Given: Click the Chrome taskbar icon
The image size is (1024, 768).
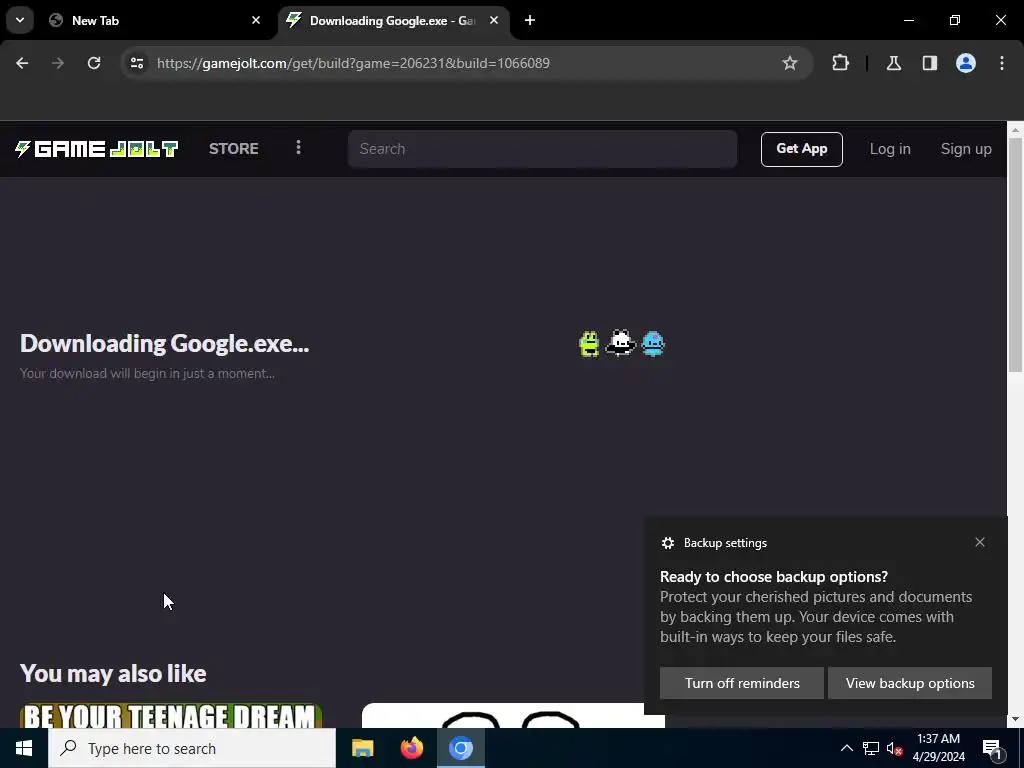Looking at the screenshot, I should 461,748.
